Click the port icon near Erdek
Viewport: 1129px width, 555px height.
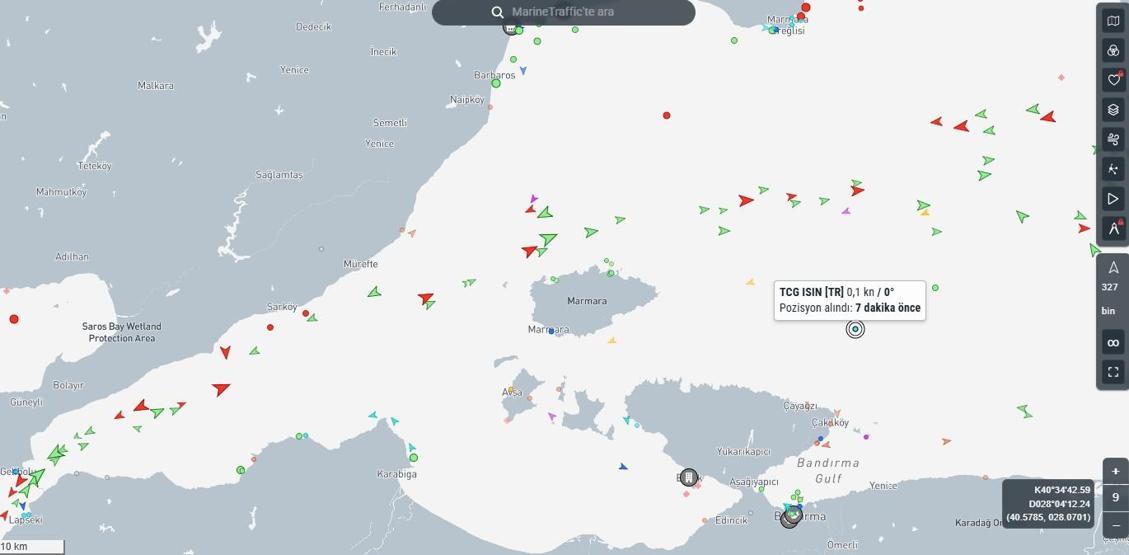[x=688, y=478]
